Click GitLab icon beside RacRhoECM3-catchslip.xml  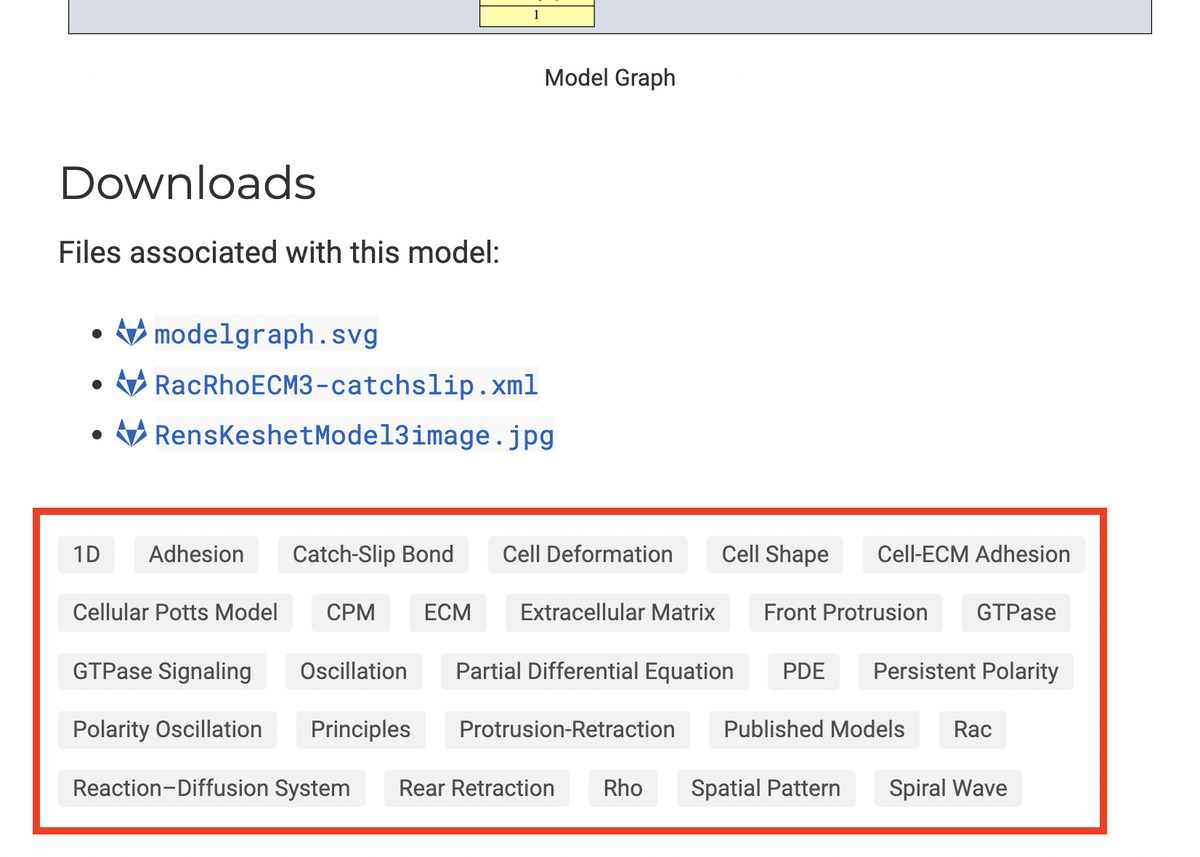(x=131, y=383)
